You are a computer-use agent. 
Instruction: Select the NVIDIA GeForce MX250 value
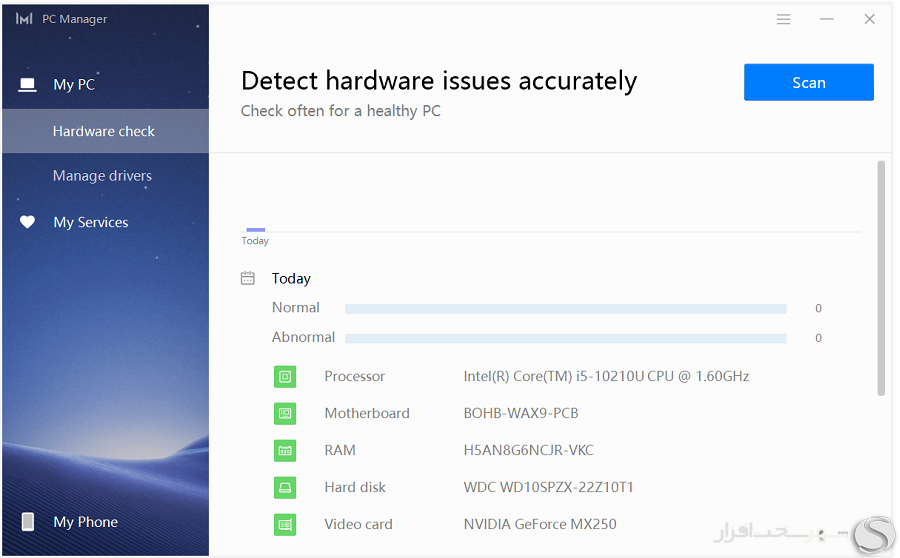point(540,524)
